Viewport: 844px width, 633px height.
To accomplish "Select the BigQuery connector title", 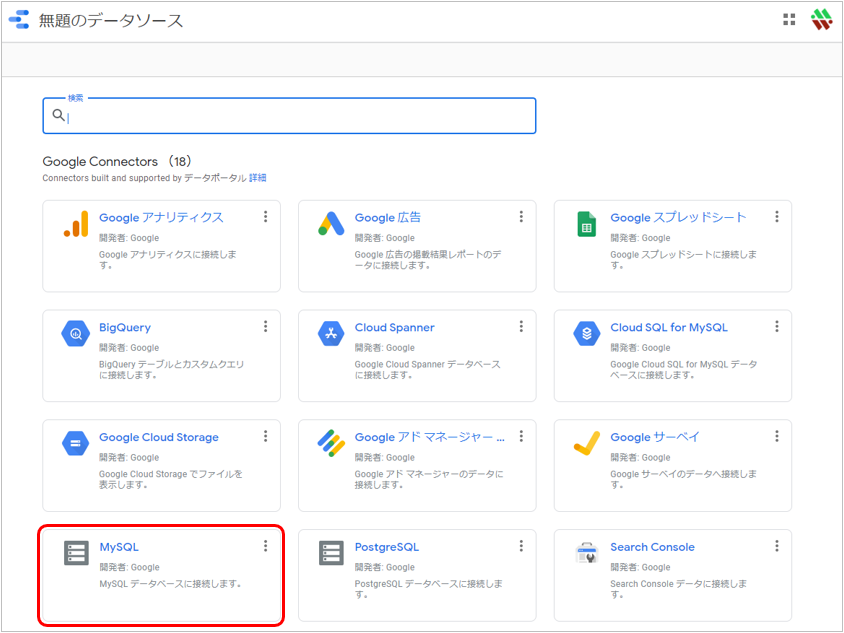I will (x=125, y=327).
